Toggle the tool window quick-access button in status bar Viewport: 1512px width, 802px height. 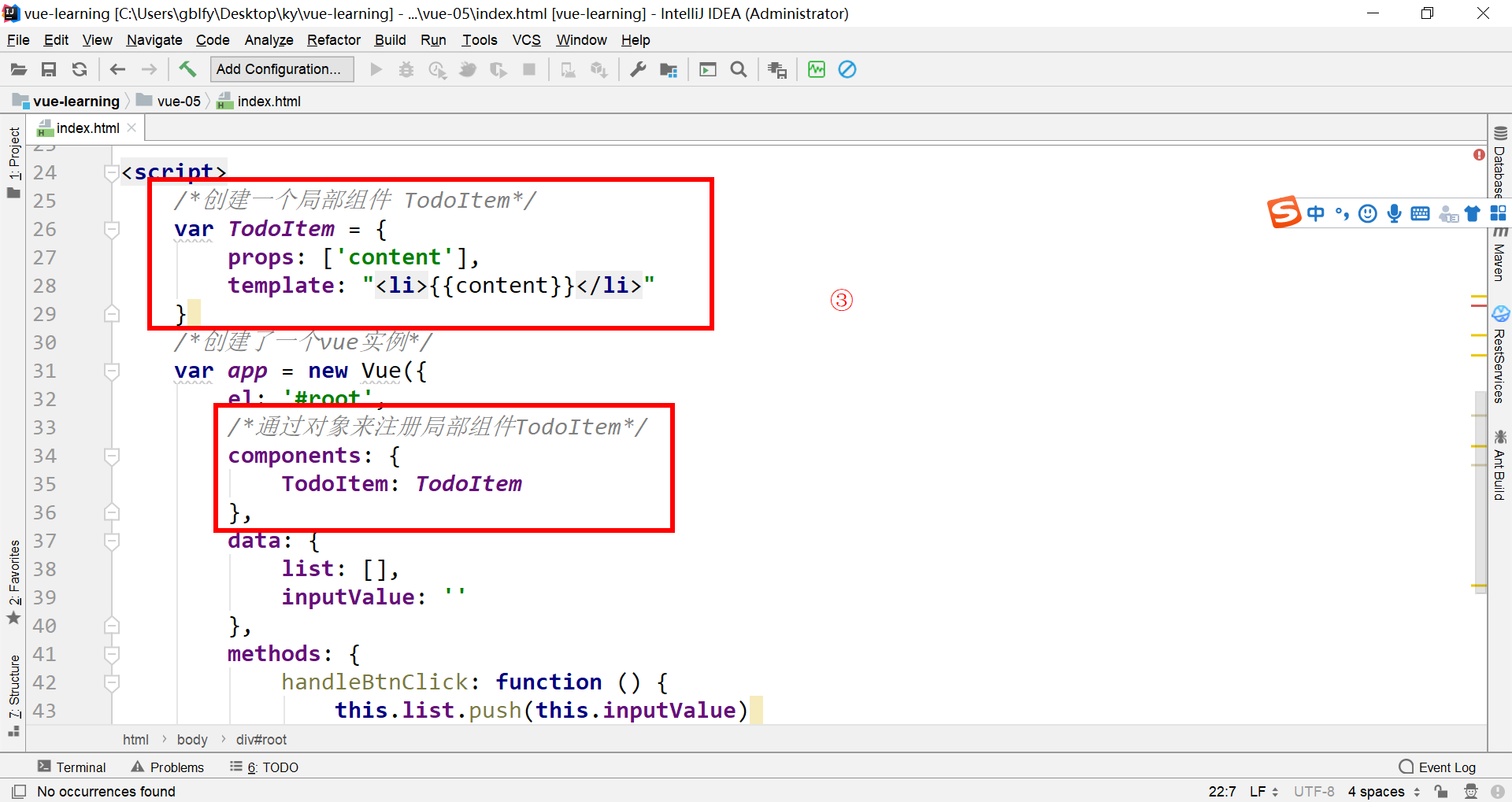tap(19, 791)
